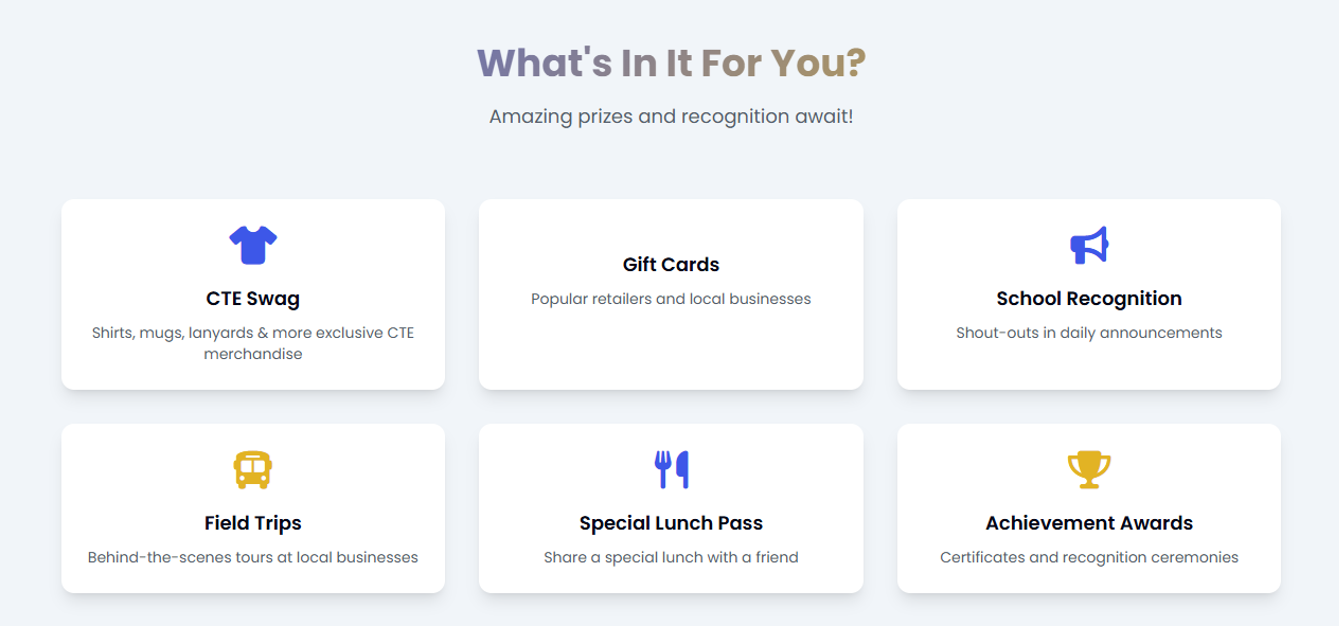
Task: Click the "What's In It For You?" heading
Action: 671,62
